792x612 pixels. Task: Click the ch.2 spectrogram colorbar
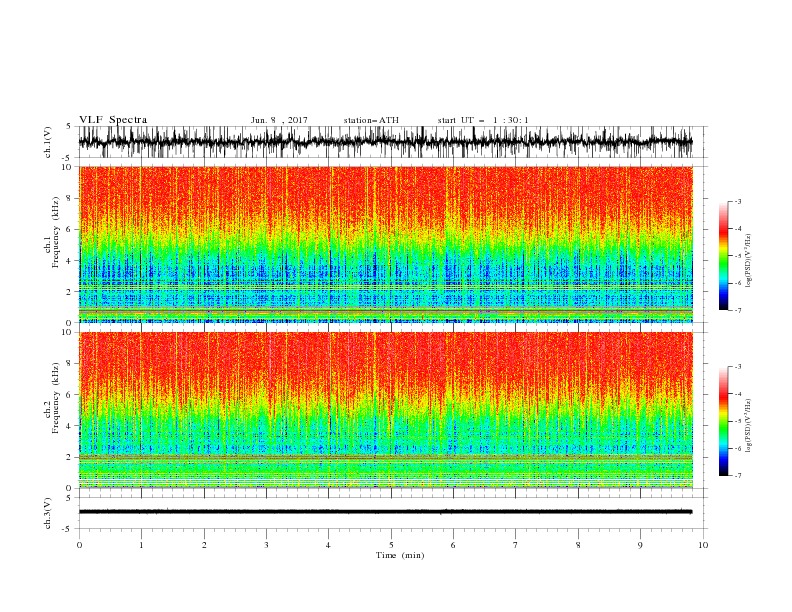pyautogui.click(x=724, y=421)
